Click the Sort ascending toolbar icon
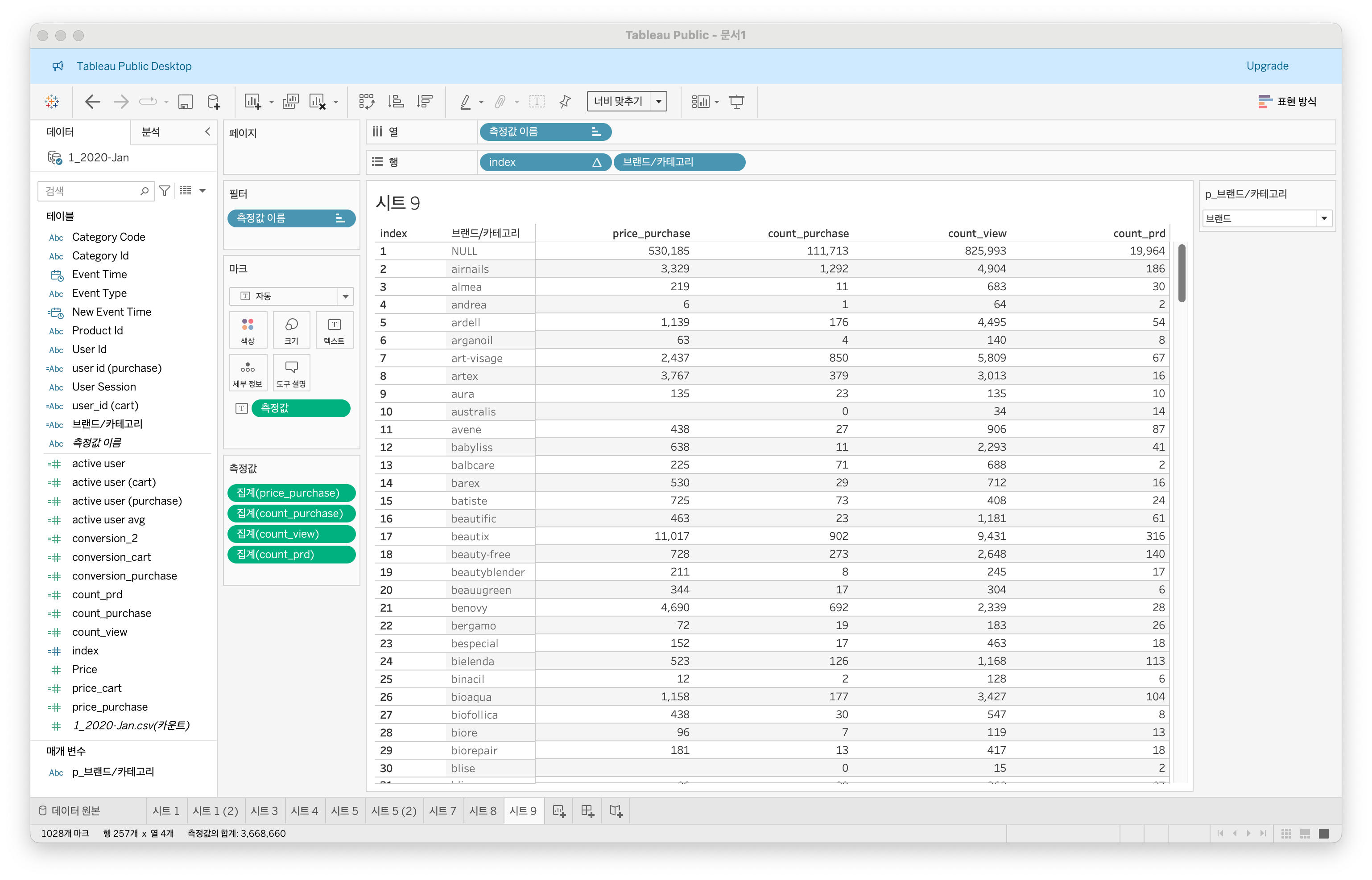The image size is (1372, 880). click(396, 102)
